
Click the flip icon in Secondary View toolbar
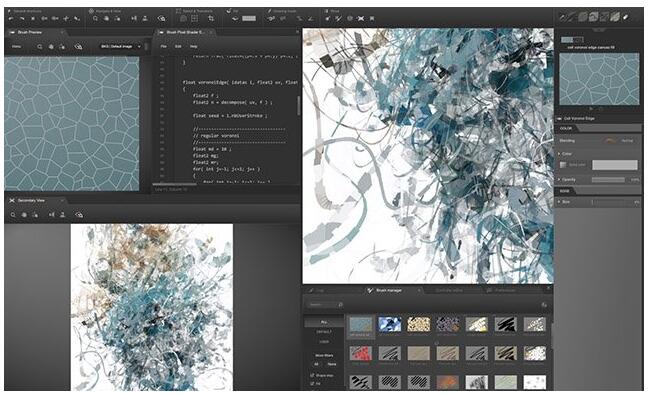click(x=51, y=215)
